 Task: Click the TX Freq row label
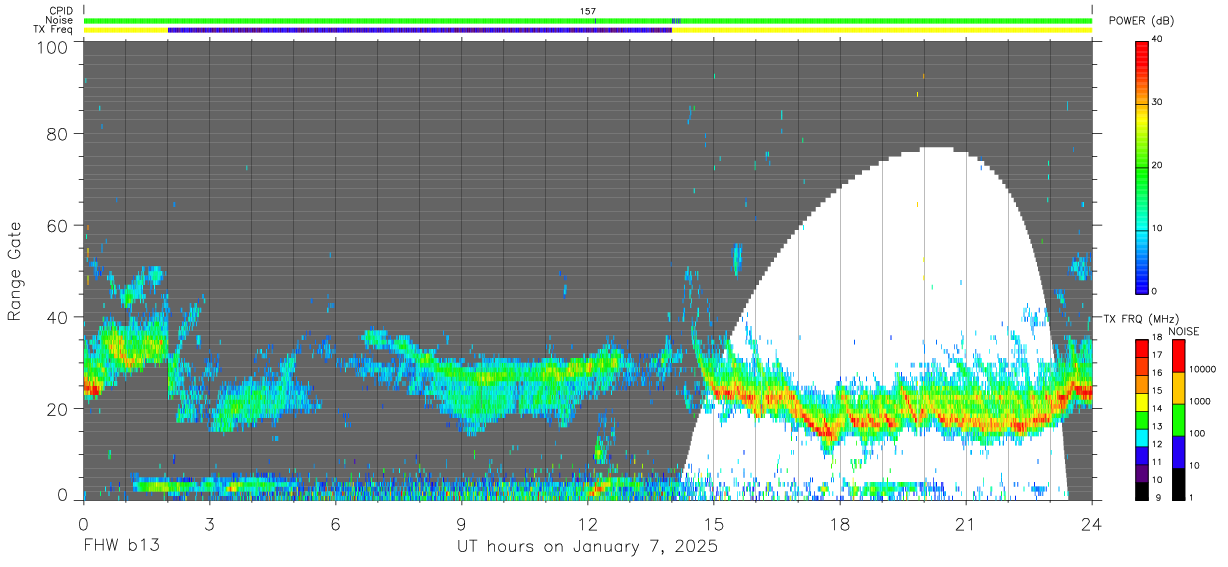click(52, 30)
